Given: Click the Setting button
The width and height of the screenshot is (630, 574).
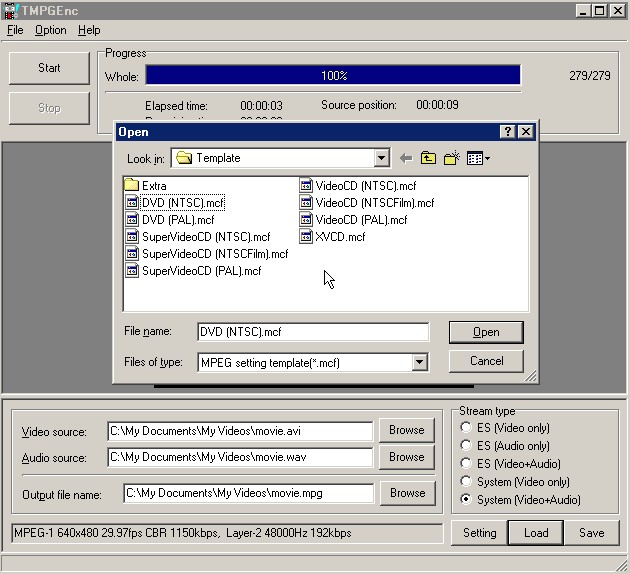Looking at the screenshot, I should (x=479, y=533).
